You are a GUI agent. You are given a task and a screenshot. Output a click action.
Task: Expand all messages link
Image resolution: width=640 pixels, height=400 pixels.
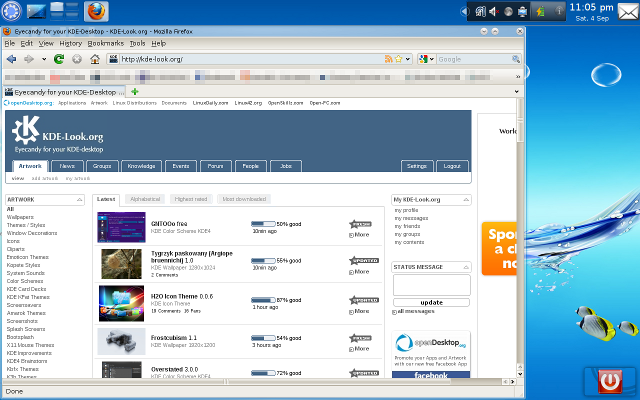pos(413,311)
